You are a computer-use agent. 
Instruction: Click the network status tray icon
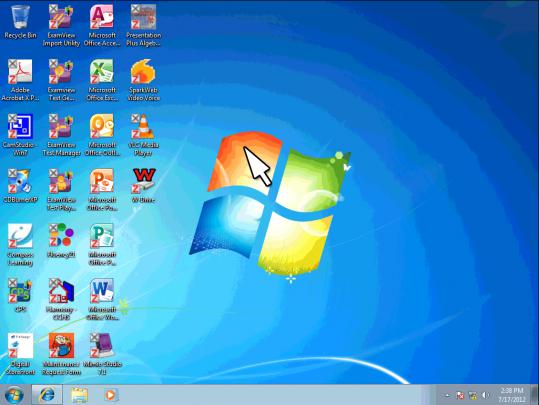click(x=473, y=396)
